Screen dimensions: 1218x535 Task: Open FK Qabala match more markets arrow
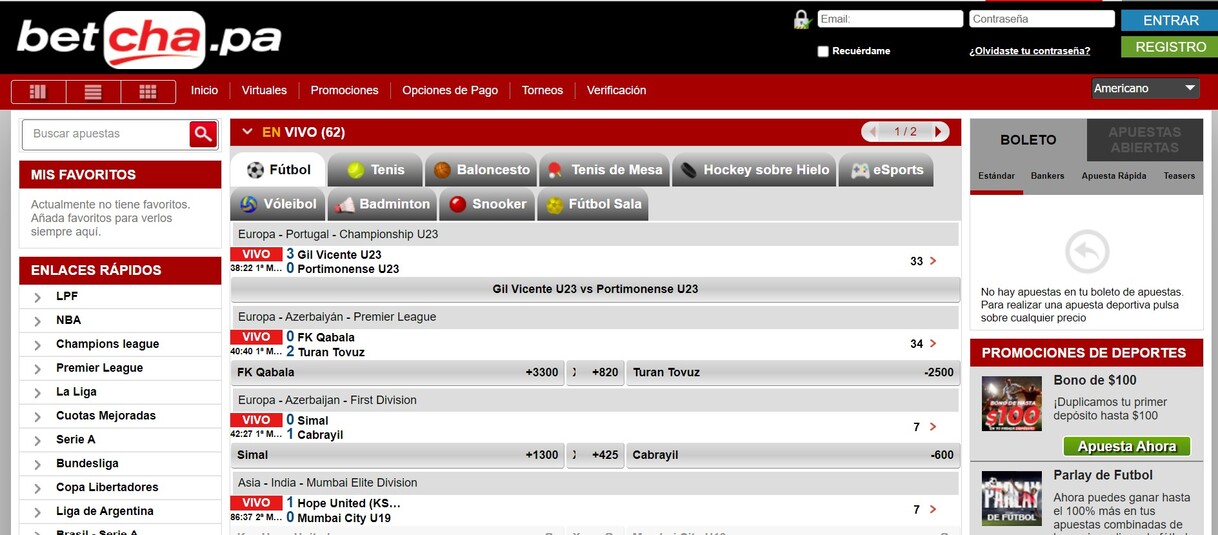(x=933, y=344)
